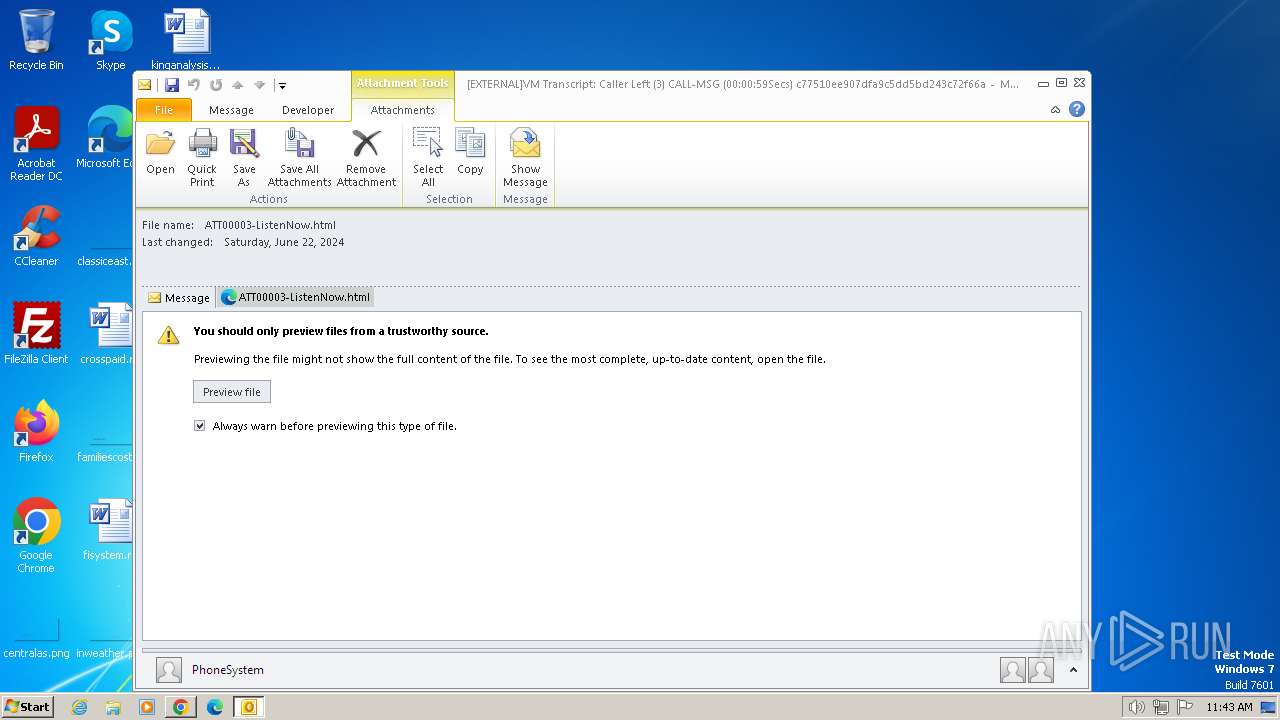The image size is (1280, 720).
Task: Close the Outlook message window
Action: click(1079, 84)
